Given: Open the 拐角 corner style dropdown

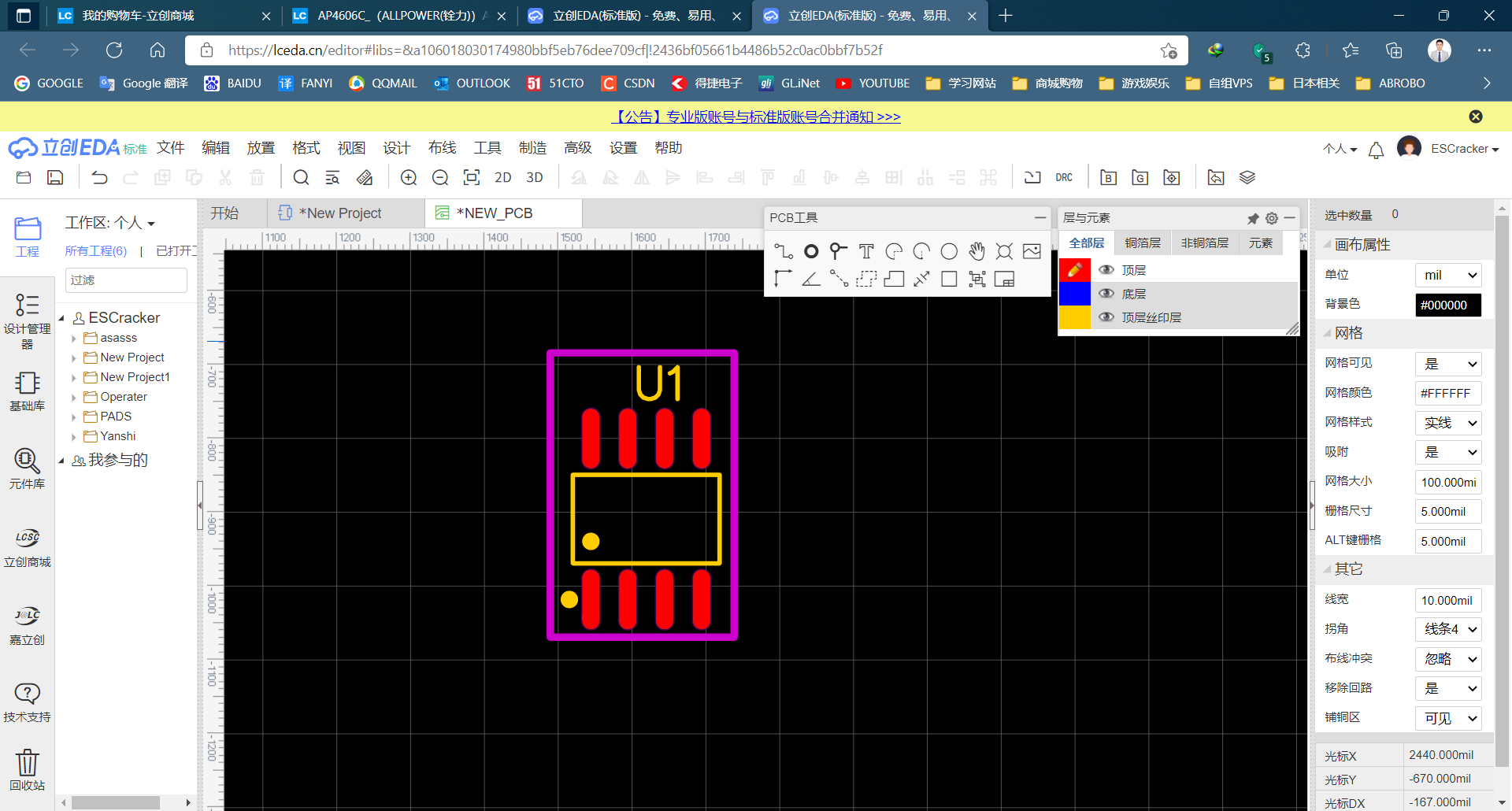Looking at the screenshot, I should (x=1447, y=629).
